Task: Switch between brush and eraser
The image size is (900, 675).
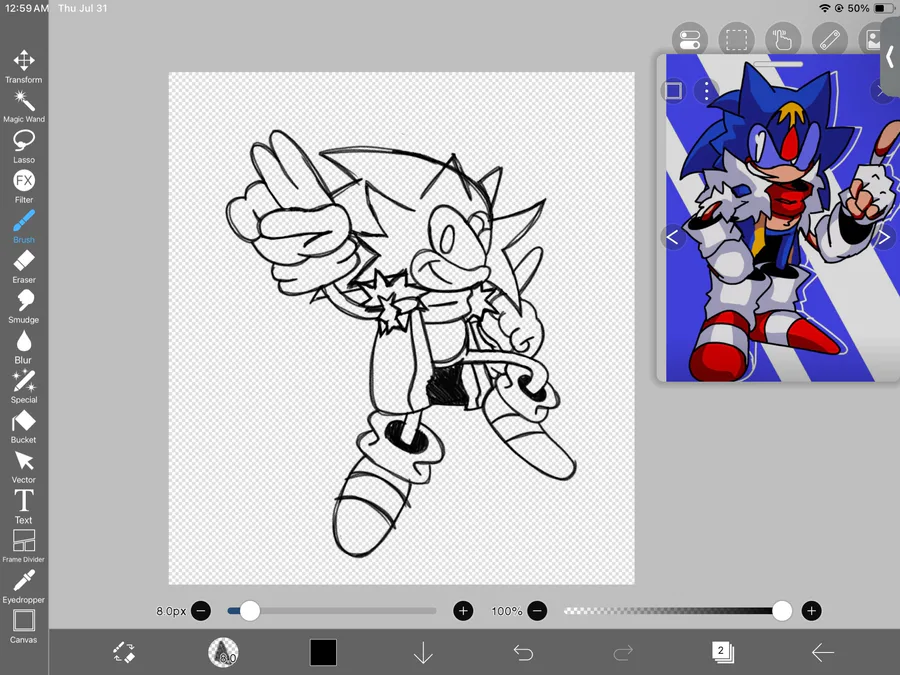Action: tap(124, 653)
